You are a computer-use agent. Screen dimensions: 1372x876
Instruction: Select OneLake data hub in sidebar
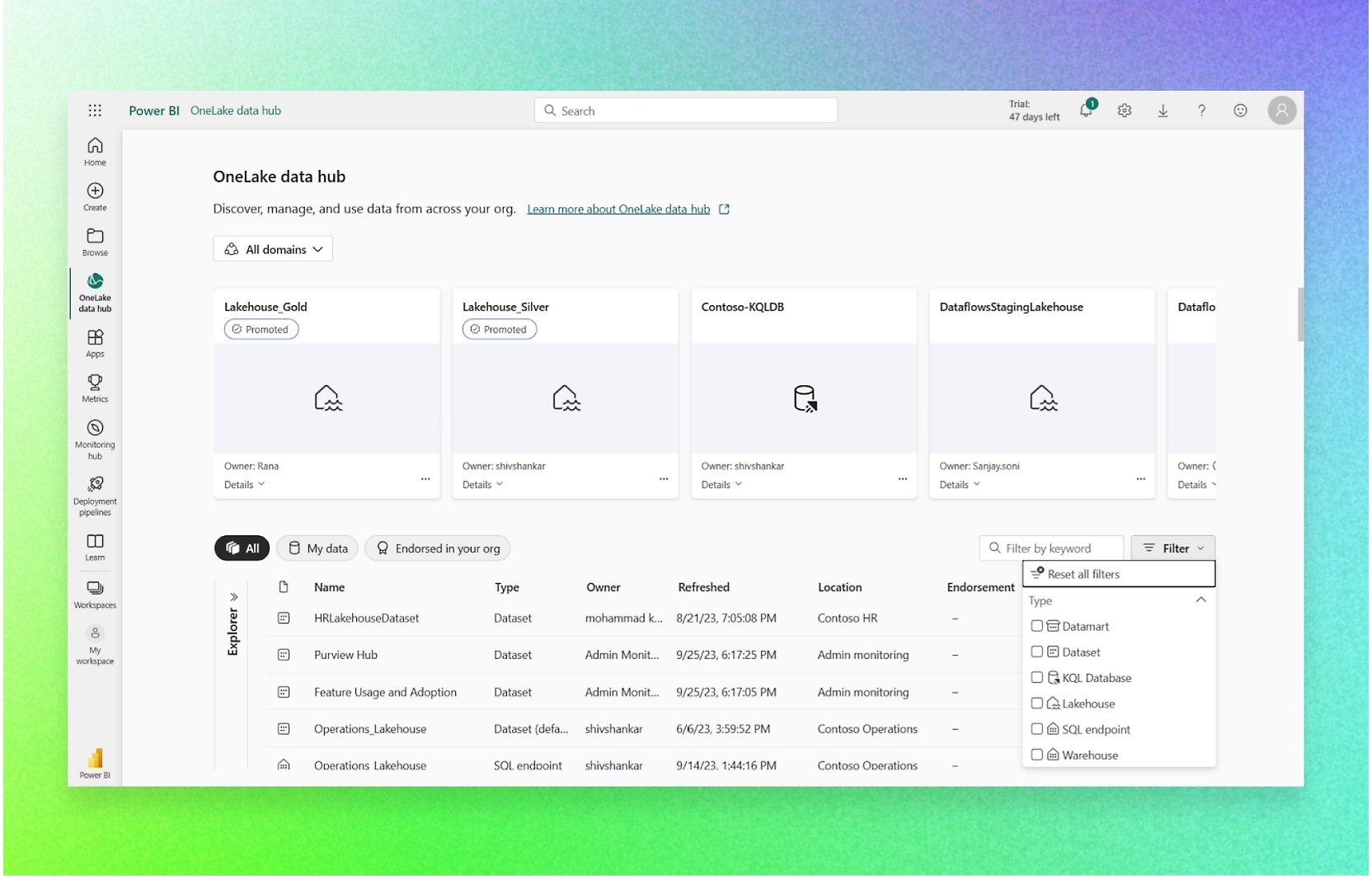tap(95, 292)
